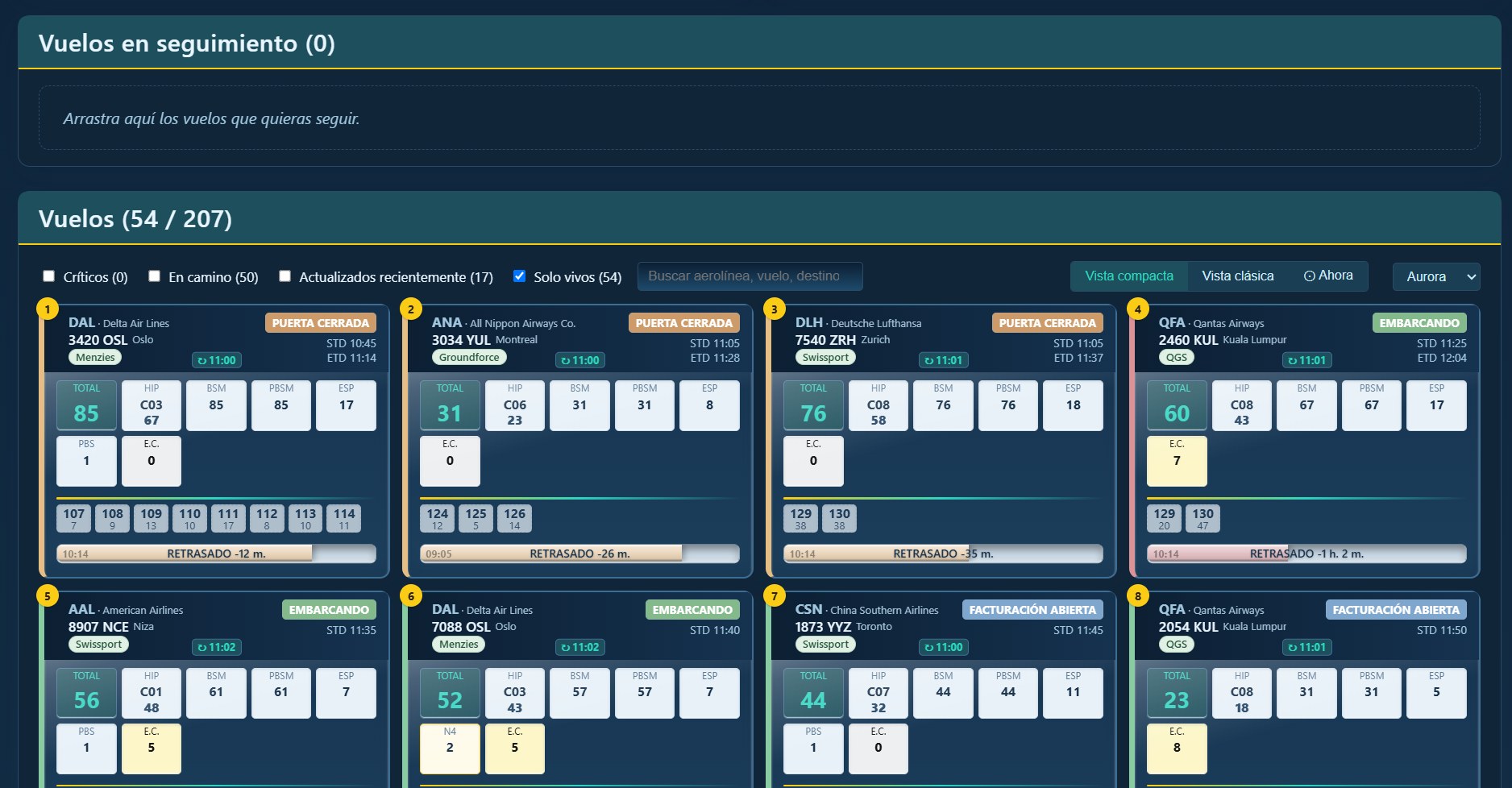
Task: Switch to Vista clásica tab
Action: pyautogui.click(x=1237, y=276)
